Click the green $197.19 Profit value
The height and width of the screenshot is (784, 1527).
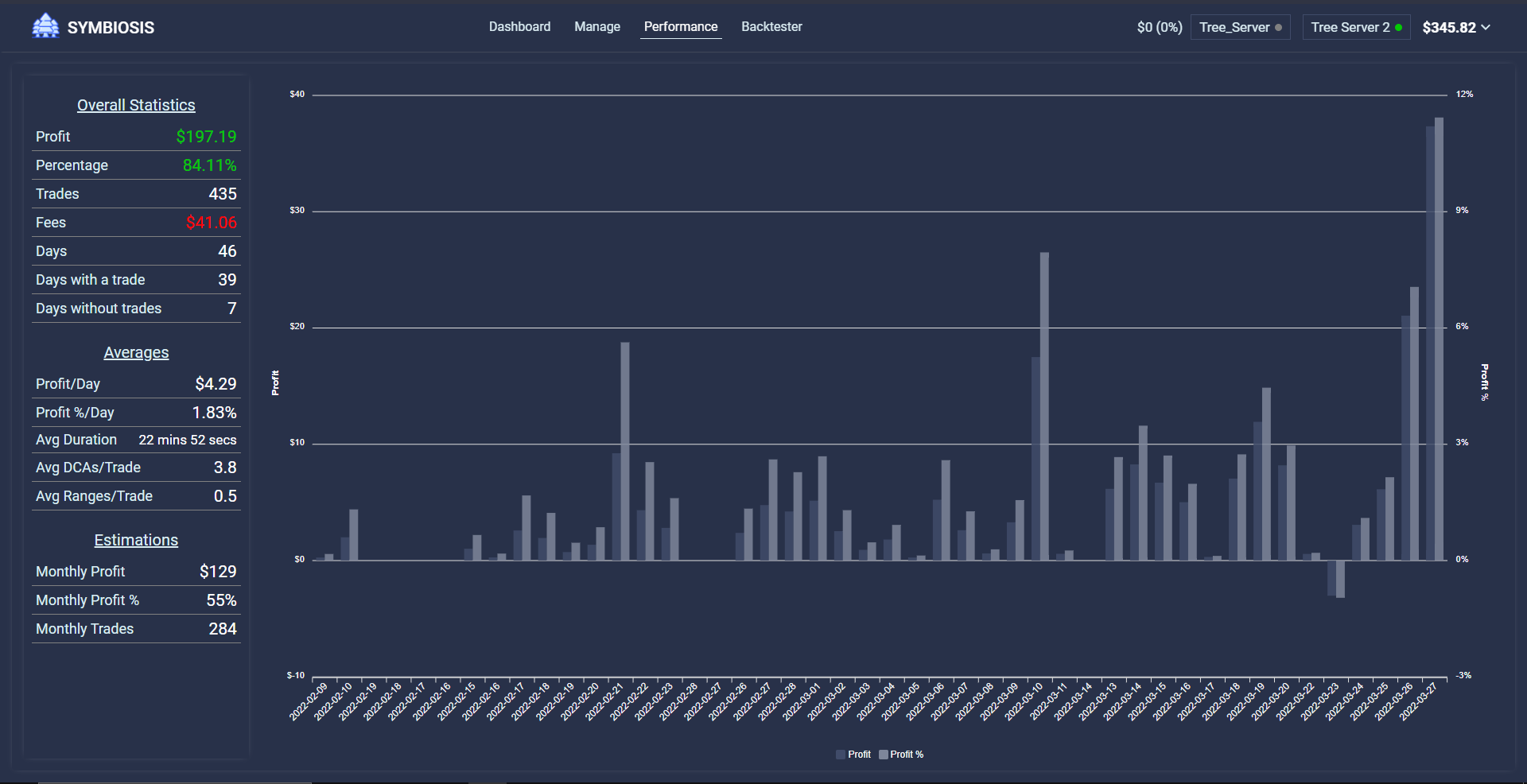pyautogui.click(x=208, y=136)
